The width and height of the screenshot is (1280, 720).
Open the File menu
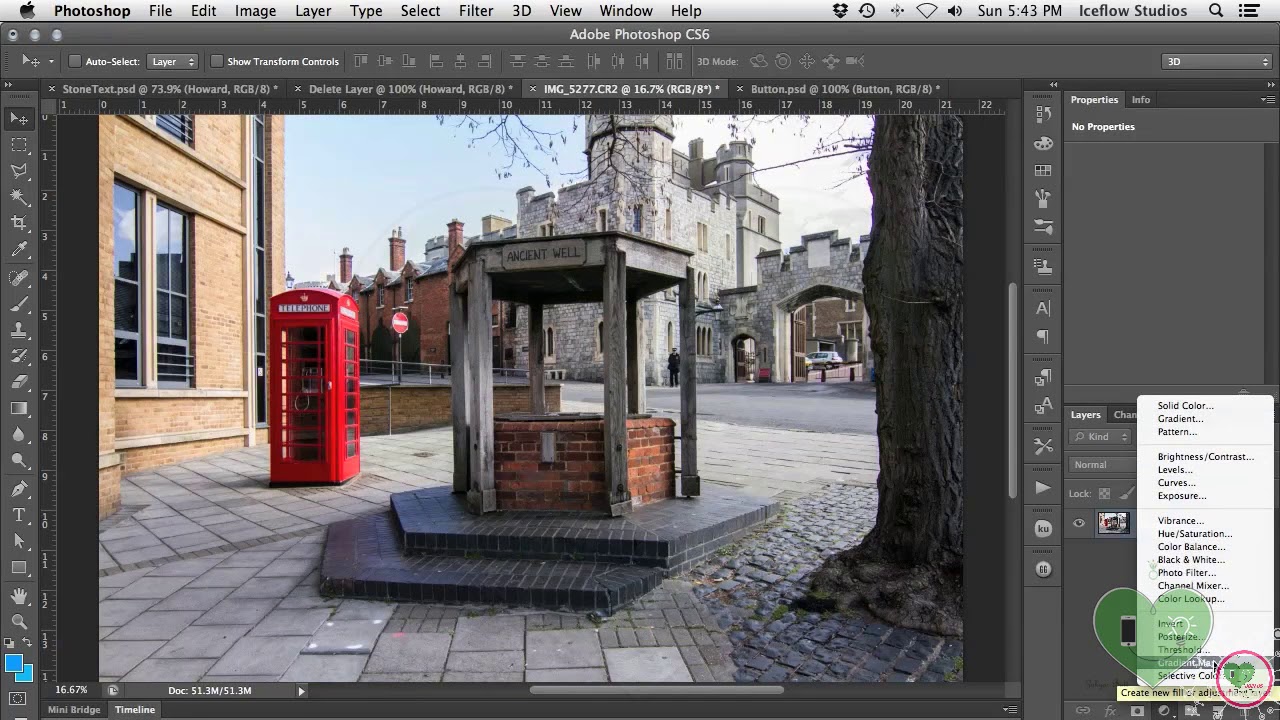point(160,11)
